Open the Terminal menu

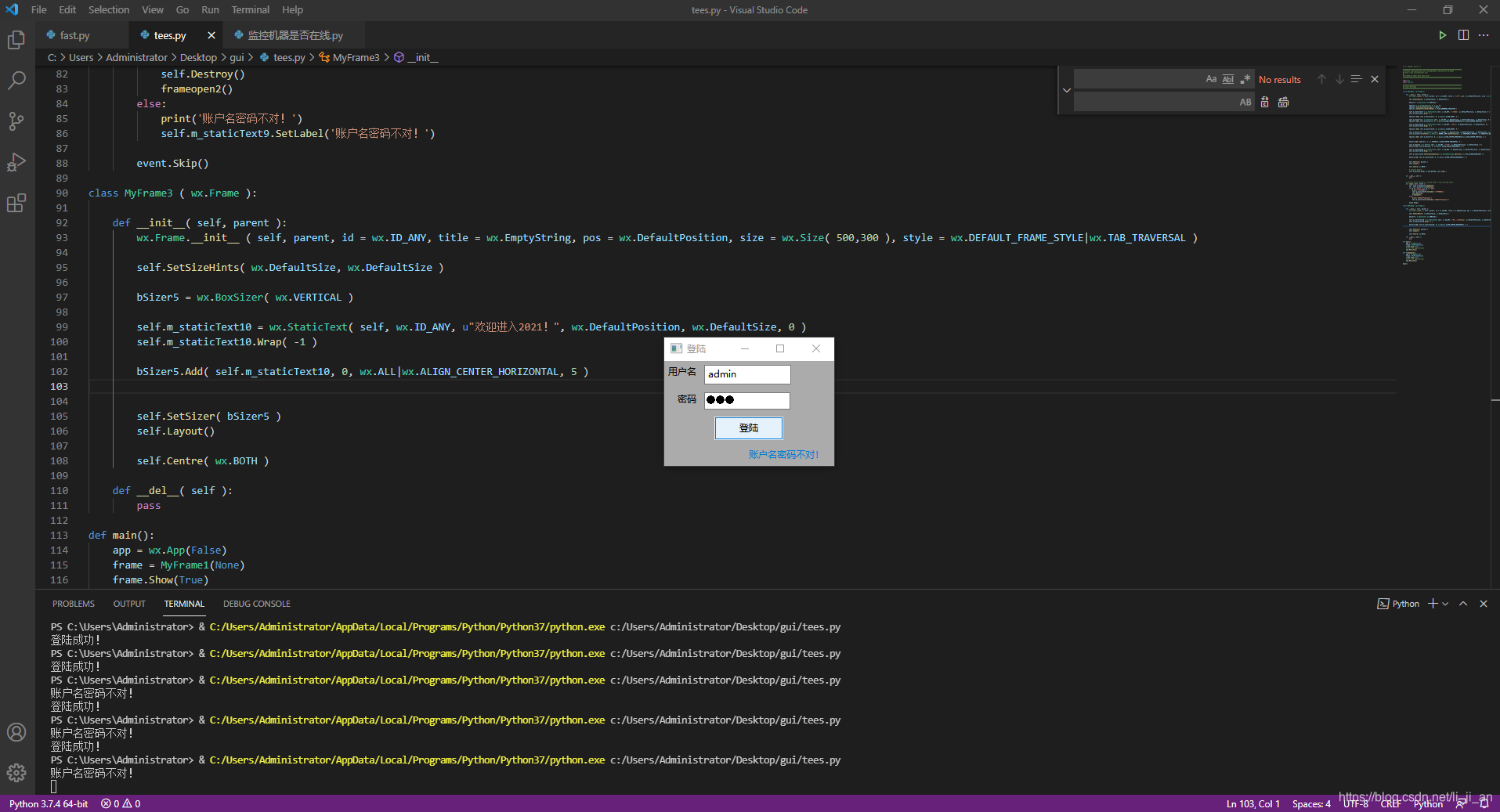tap(251, 9)
